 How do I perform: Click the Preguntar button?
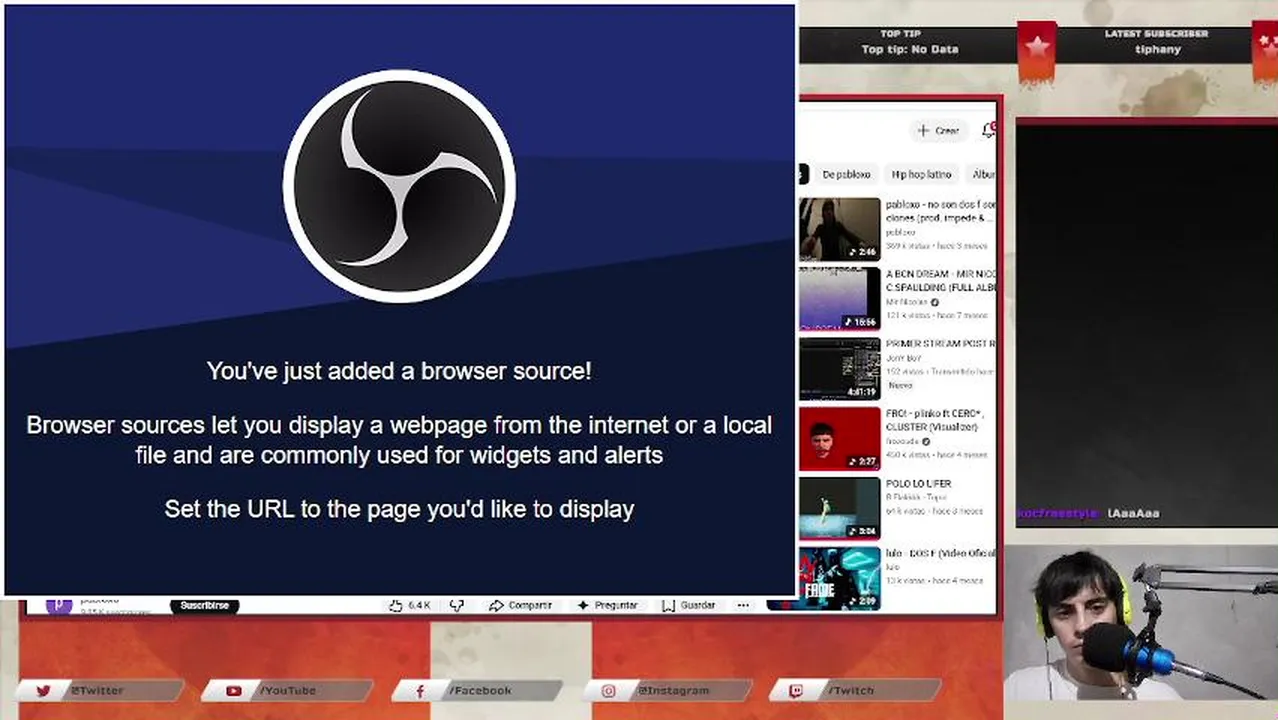click(607, 605)
